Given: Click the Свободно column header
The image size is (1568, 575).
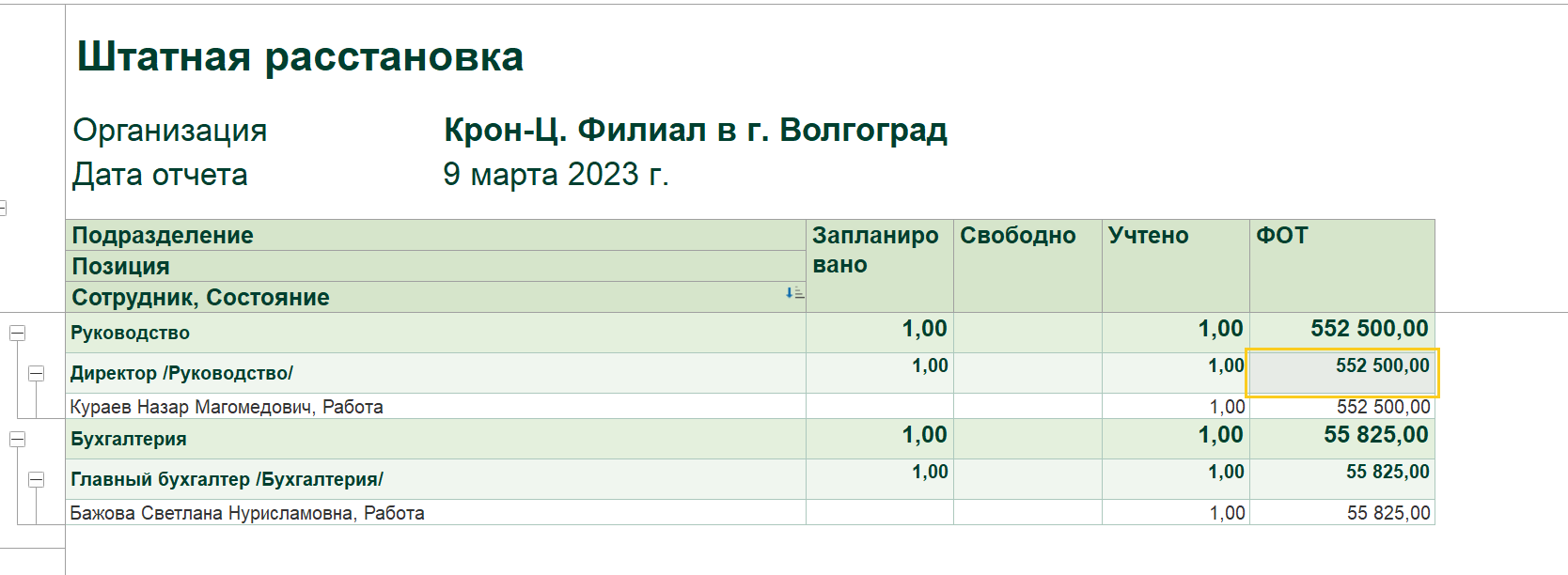Looking at the screenshot, I should [x=1017, y=236].
